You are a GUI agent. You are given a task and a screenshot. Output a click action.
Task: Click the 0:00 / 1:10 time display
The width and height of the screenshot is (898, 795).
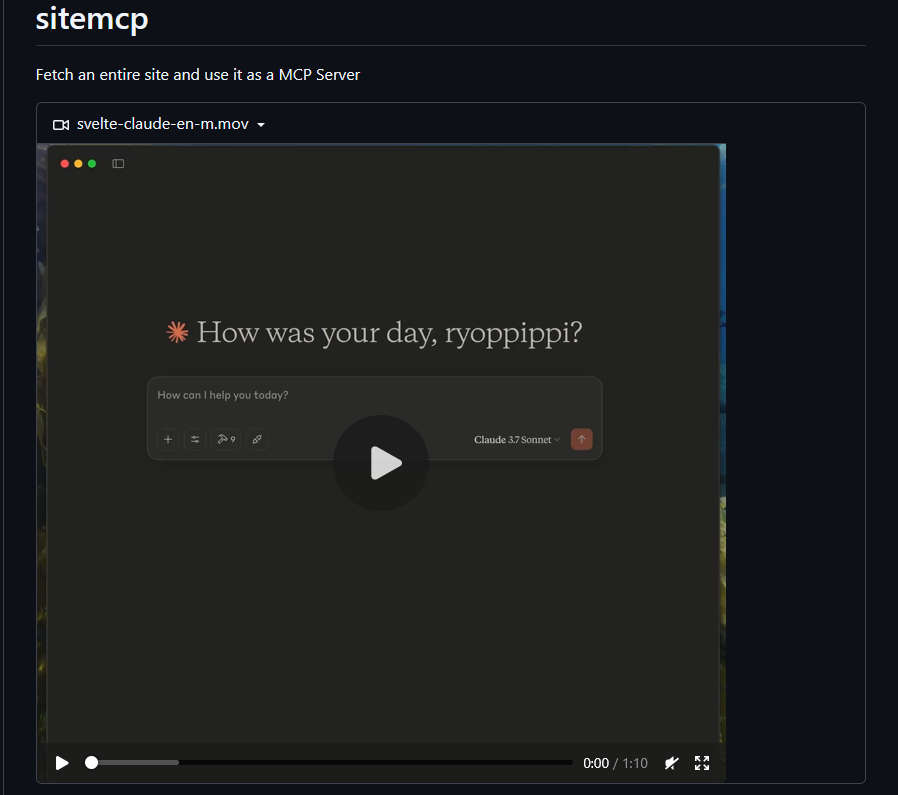(615, 763)
